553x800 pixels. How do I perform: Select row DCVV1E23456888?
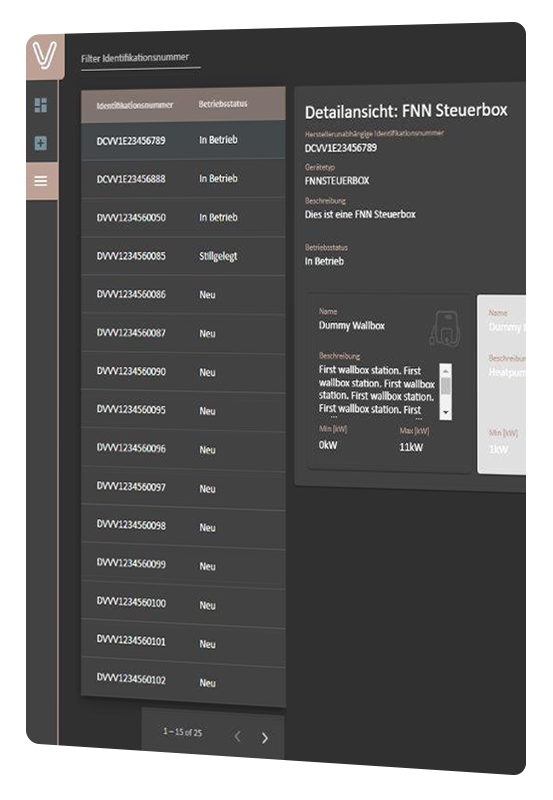[x=183, y=179]
